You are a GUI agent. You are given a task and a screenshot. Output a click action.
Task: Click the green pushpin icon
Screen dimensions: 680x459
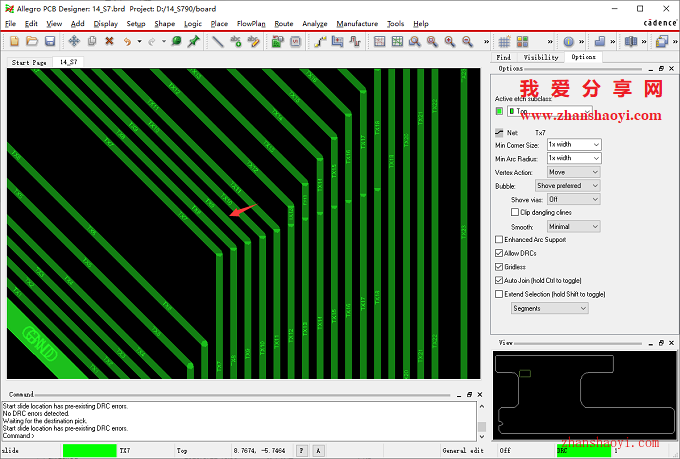(193, 41)
